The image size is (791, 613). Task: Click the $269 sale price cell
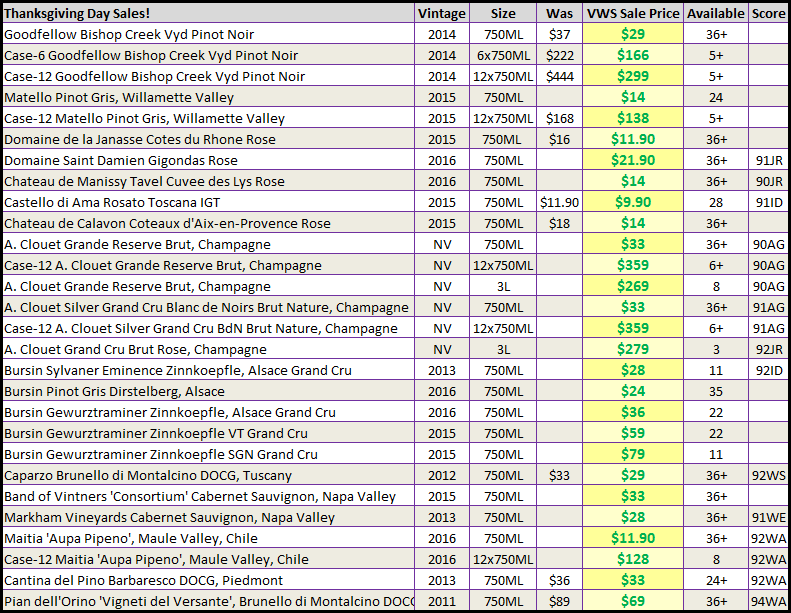(x=633, y=287)
